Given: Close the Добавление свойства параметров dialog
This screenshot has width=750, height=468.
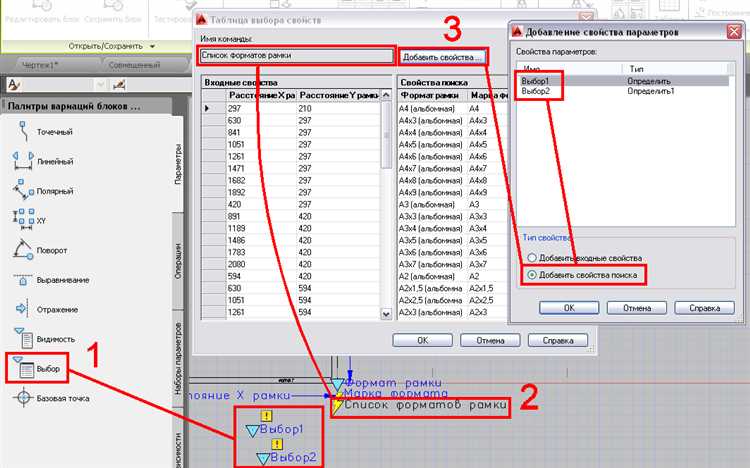Looking at the screenshot, I should [734, 32].
